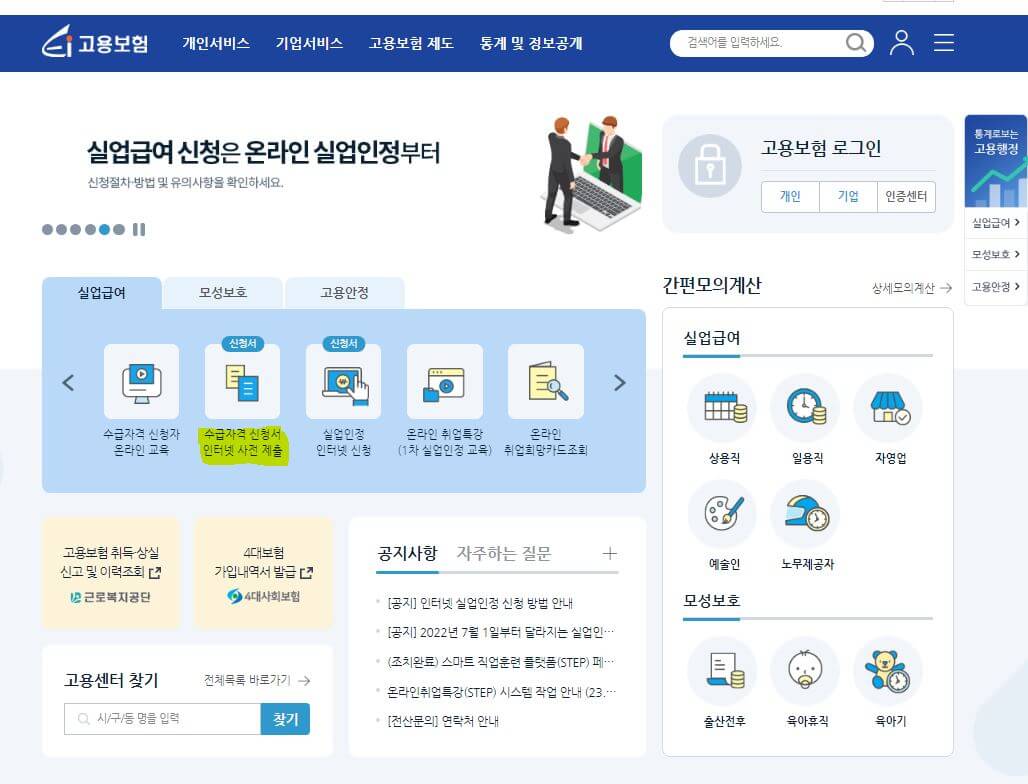Screen dimensions: 1028x784
Task: Click the 수급자격 신청자 온라인 교육 icon
Action: point(141,382)
